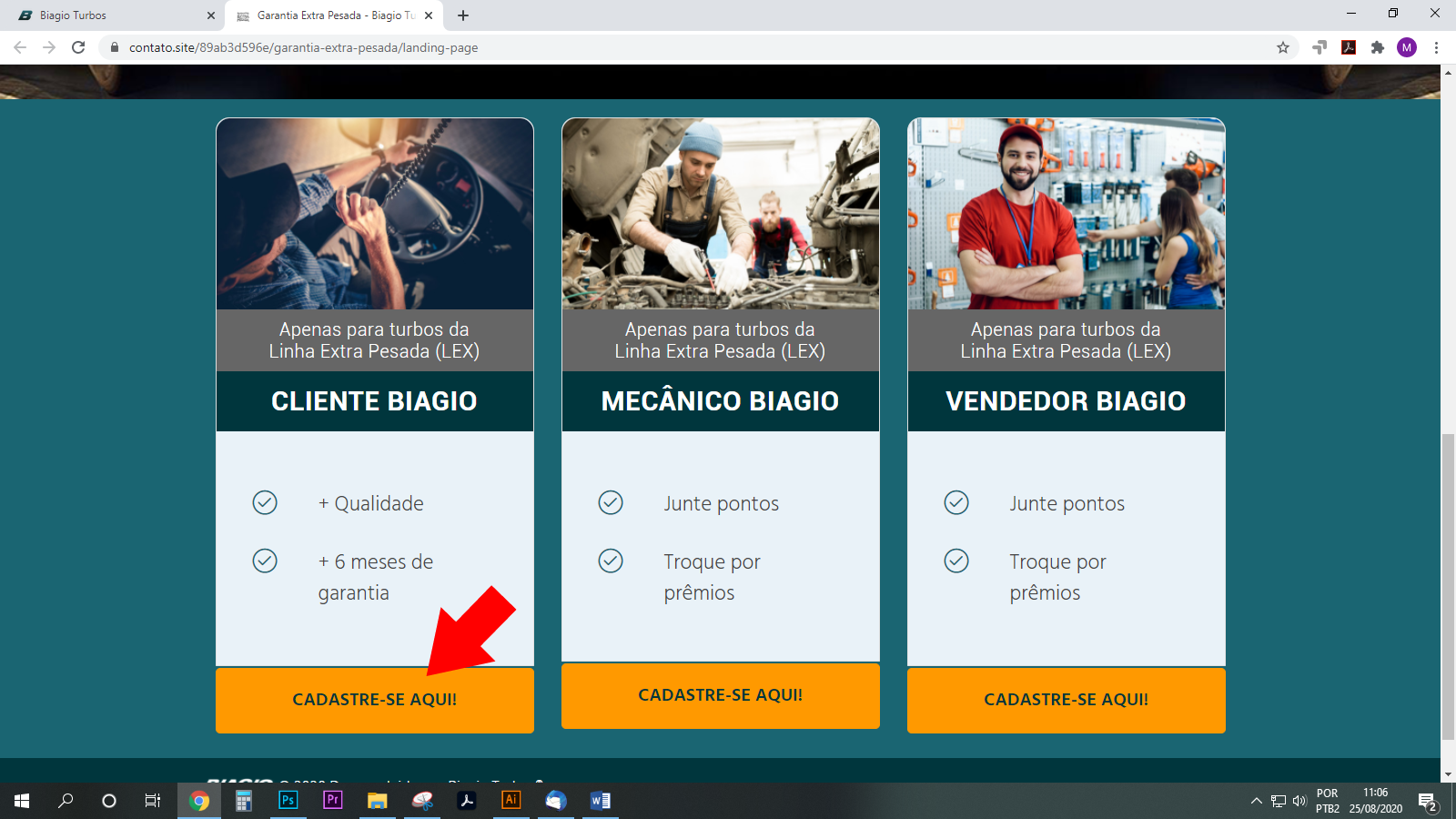Open Thunderbird from the taskbar
Viewport: 1456px width, 819px height.
coord(556,801)
